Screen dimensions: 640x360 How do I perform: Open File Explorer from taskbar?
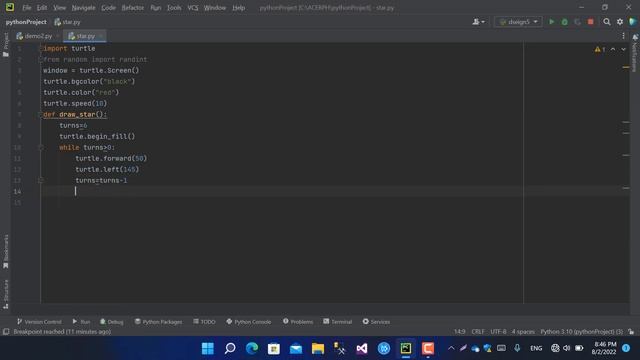tap(318, 348)
